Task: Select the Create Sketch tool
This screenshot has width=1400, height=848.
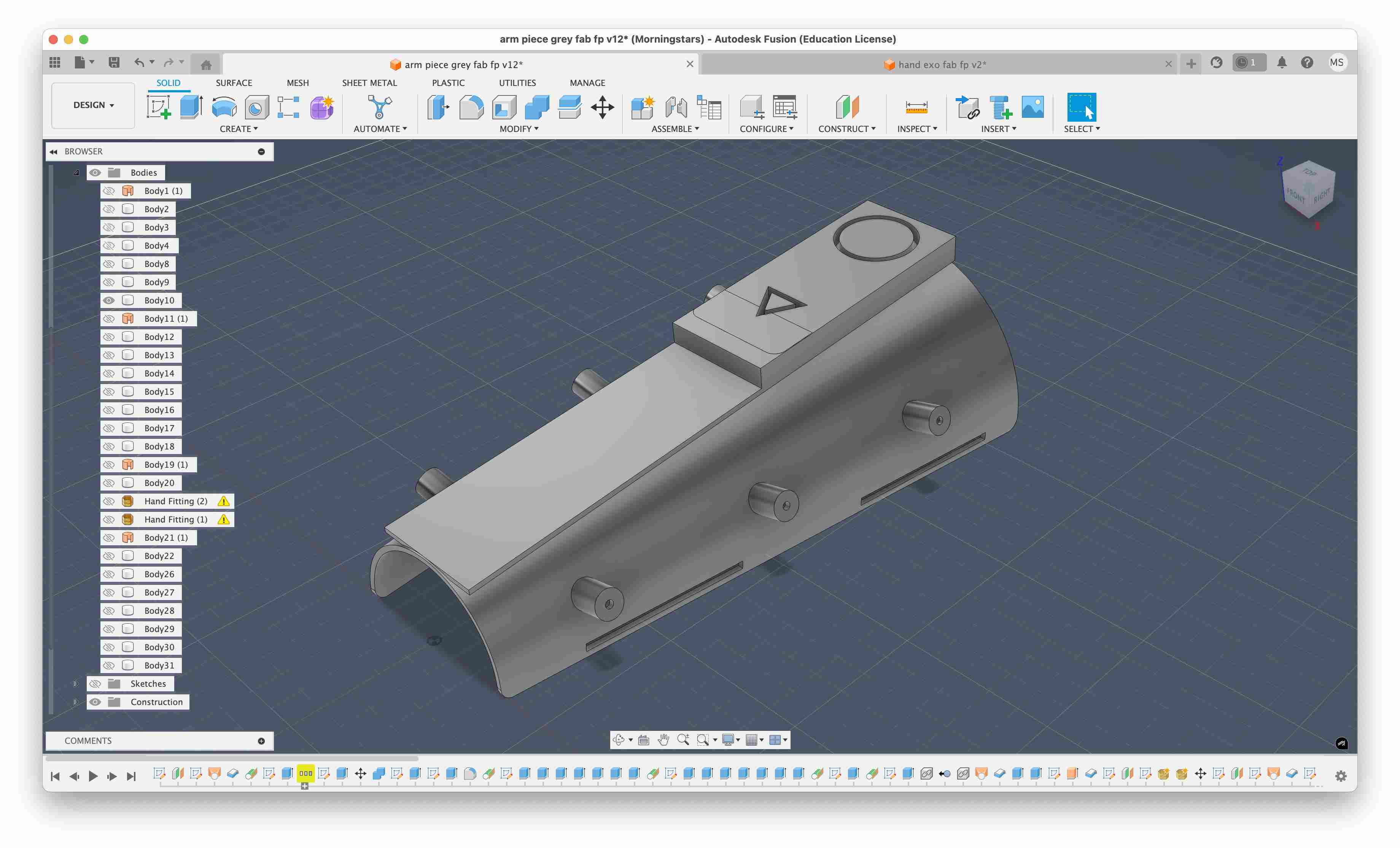Action: (x=159, y=107)
